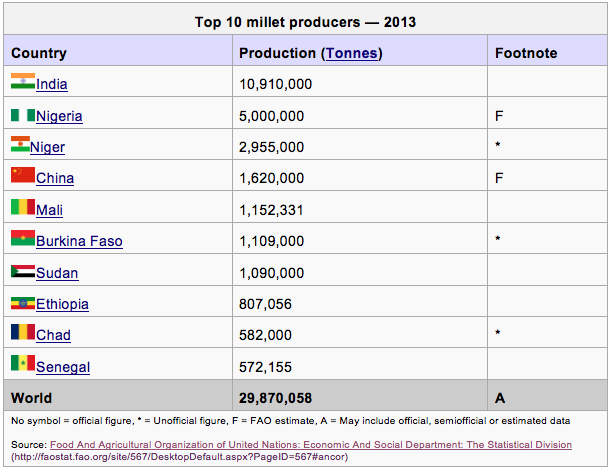The image size is (612, 473).
Task: Open the Tonnes link in header
Action: [x=350, y=53]
